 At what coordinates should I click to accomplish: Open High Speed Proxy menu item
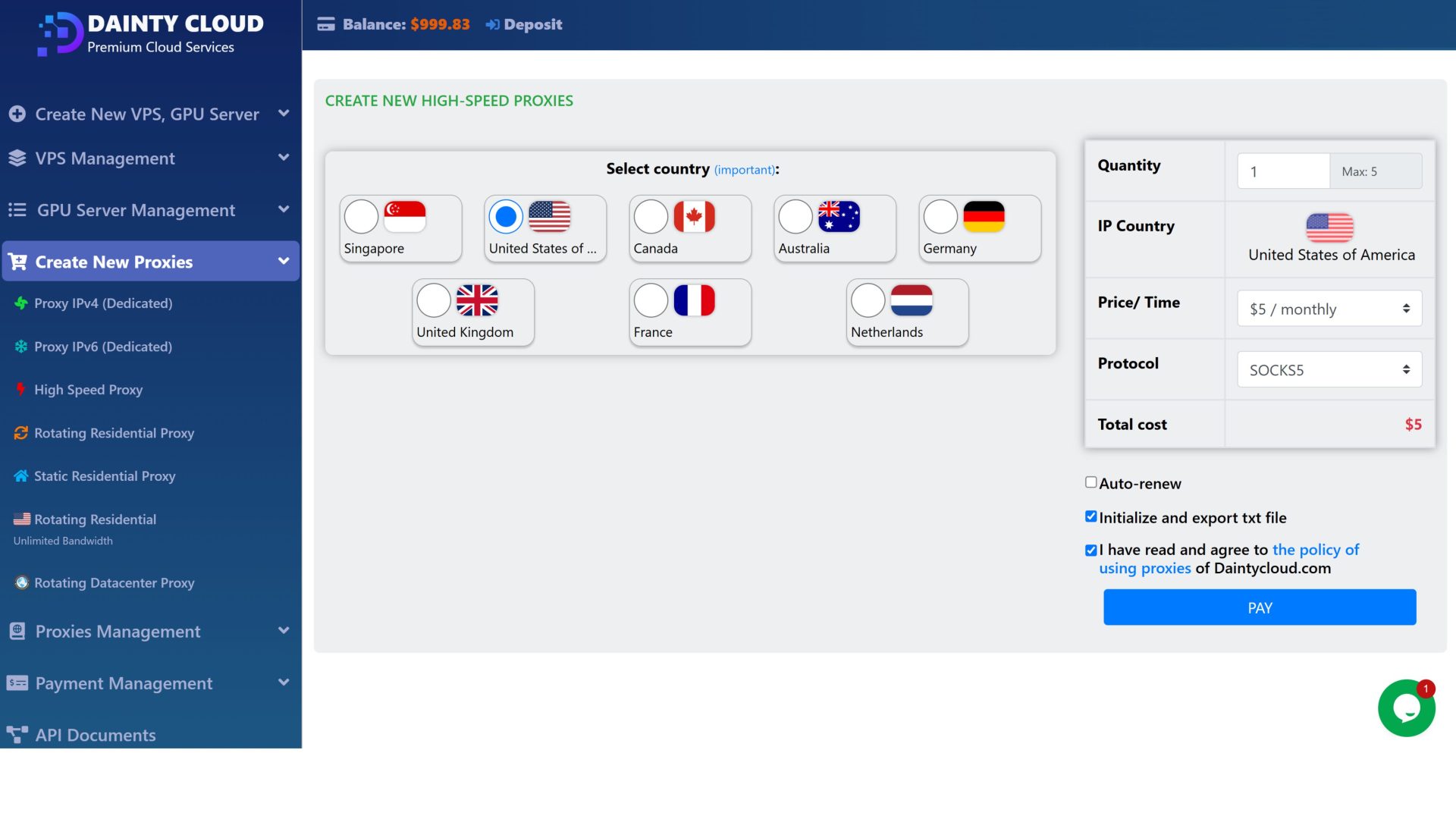coord(88,390)
